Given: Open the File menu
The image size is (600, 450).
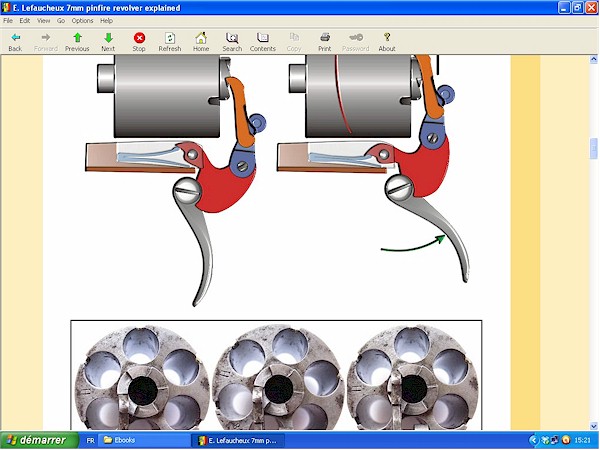Looking at the screenshot, I should (x=8, y=21).
